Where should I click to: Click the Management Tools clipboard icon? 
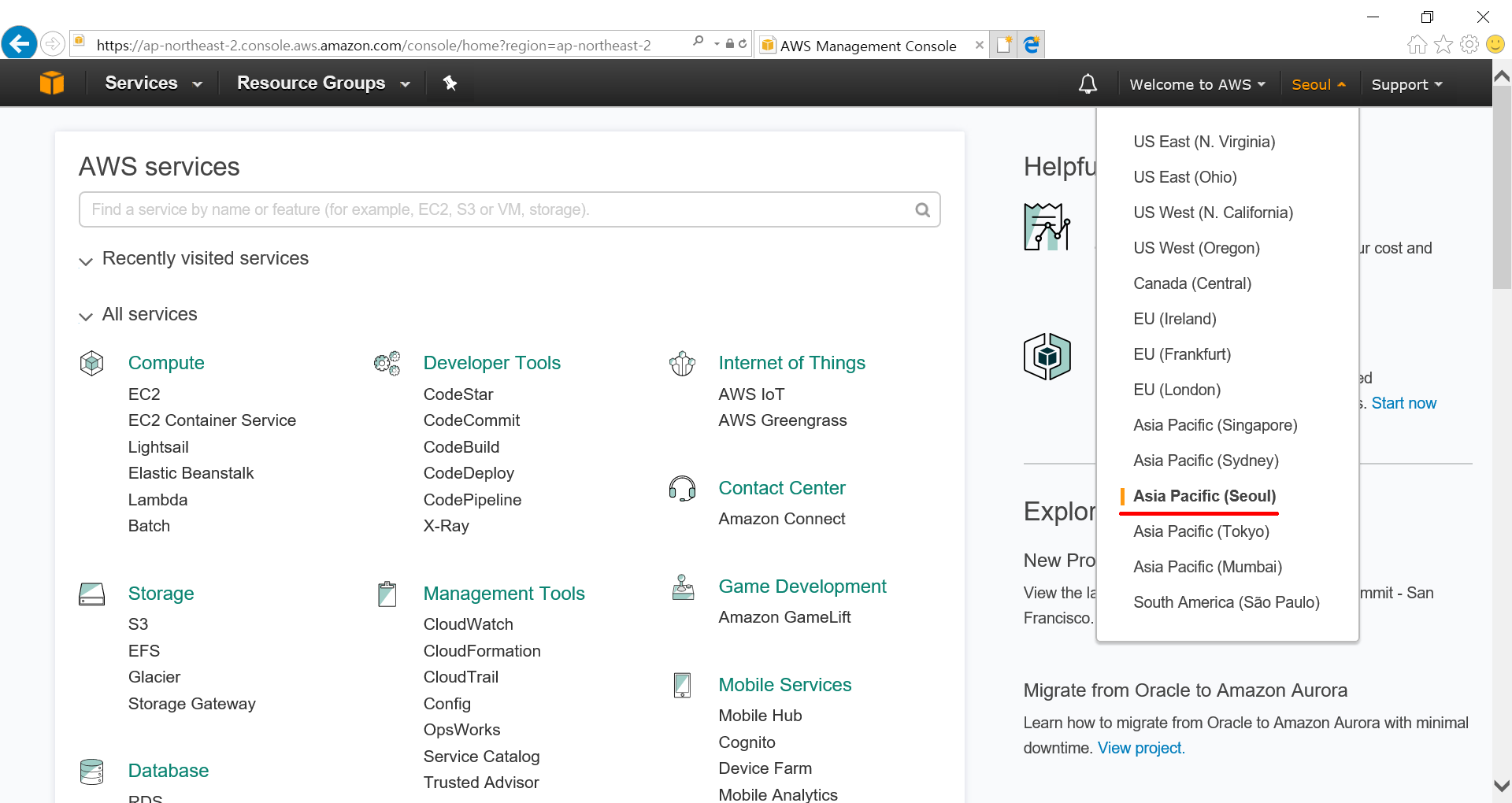click(x=387, y=594)
